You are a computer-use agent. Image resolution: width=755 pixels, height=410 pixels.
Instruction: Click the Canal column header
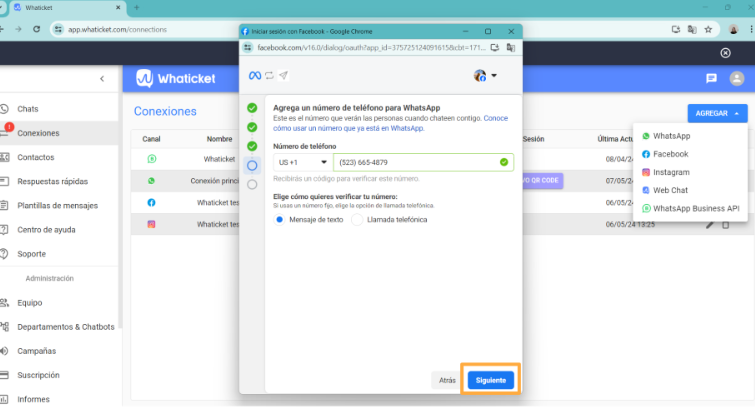(151, 139)
